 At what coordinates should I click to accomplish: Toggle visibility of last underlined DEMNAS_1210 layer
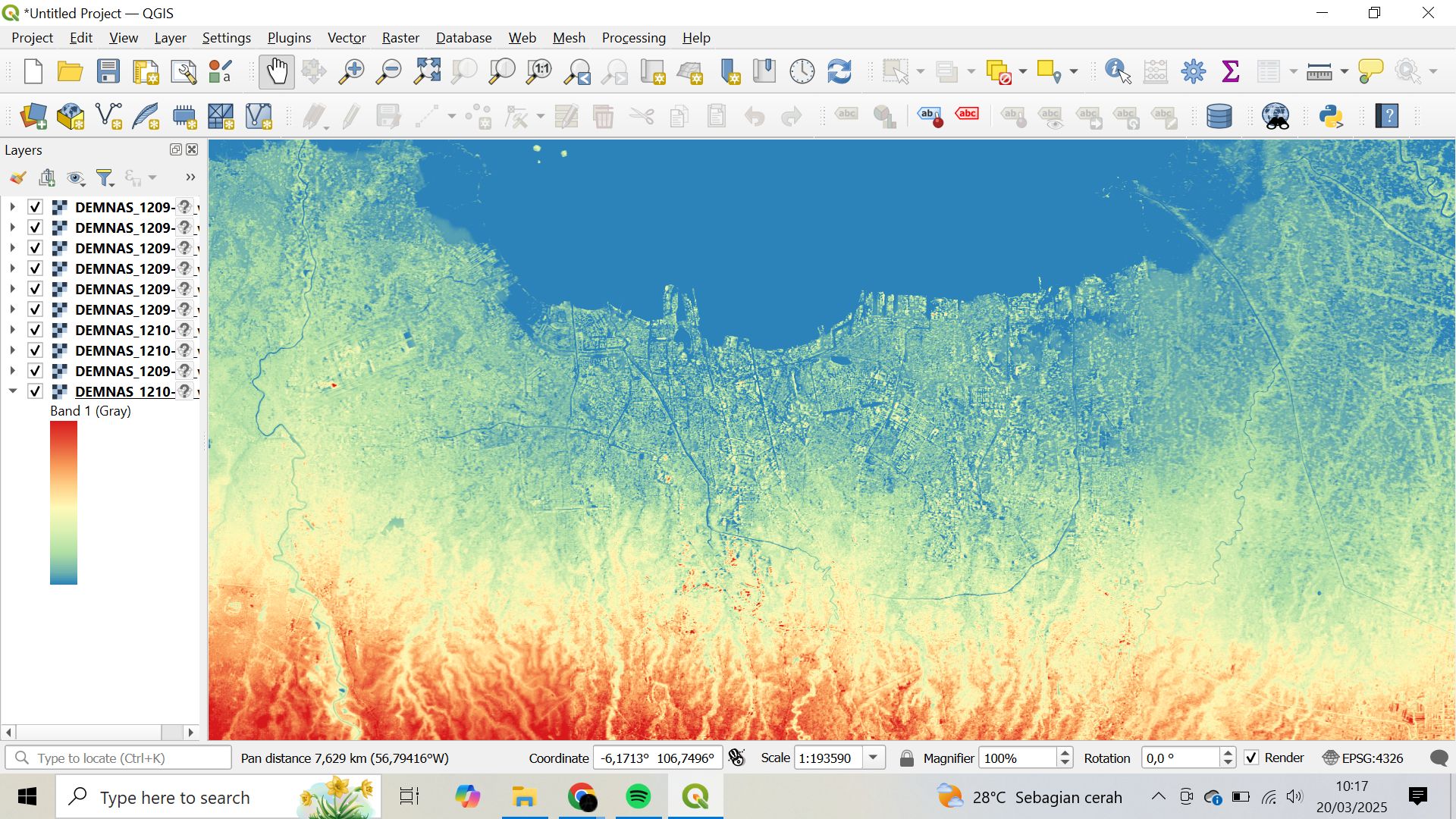pos(35,391)
